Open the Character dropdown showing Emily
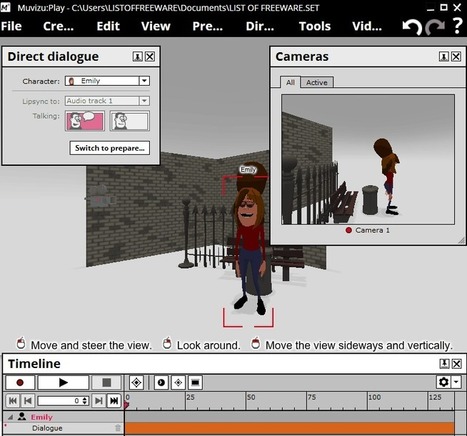 click(107, 81)
